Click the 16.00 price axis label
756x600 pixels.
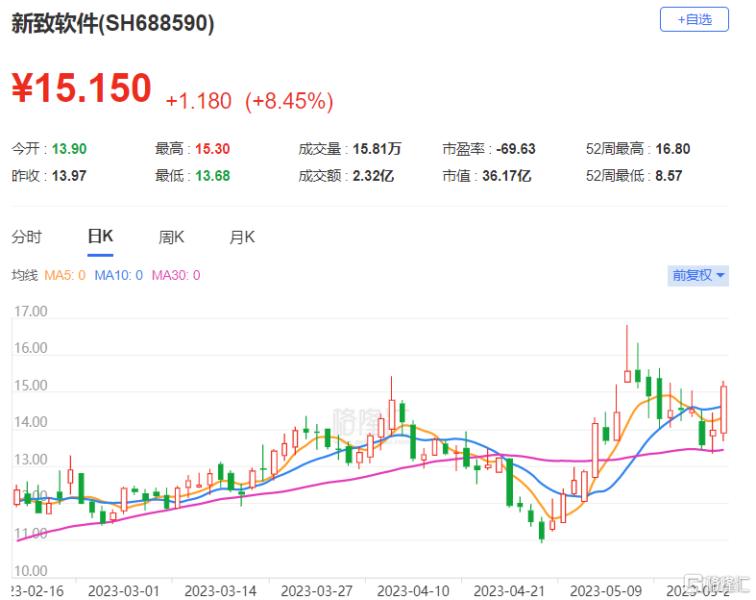[31, 348]
